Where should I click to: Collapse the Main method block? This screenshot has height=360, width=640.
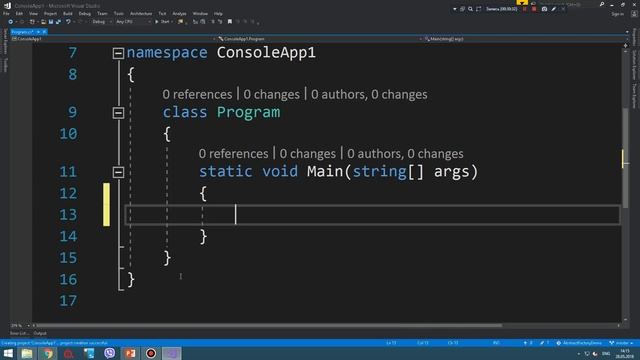[118, 172]
